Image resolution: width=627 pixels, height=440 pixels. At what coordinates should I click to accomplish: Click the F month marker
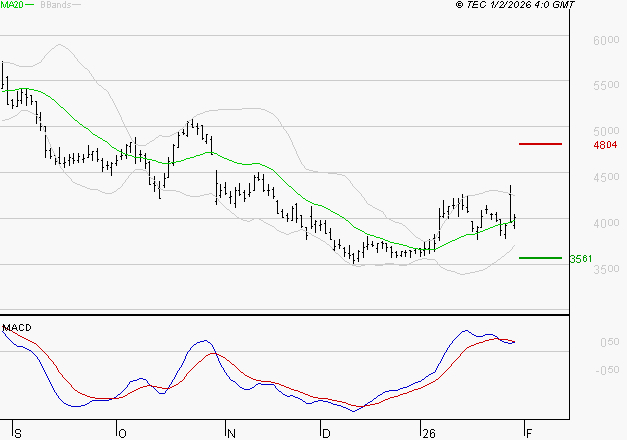point(529,433)
